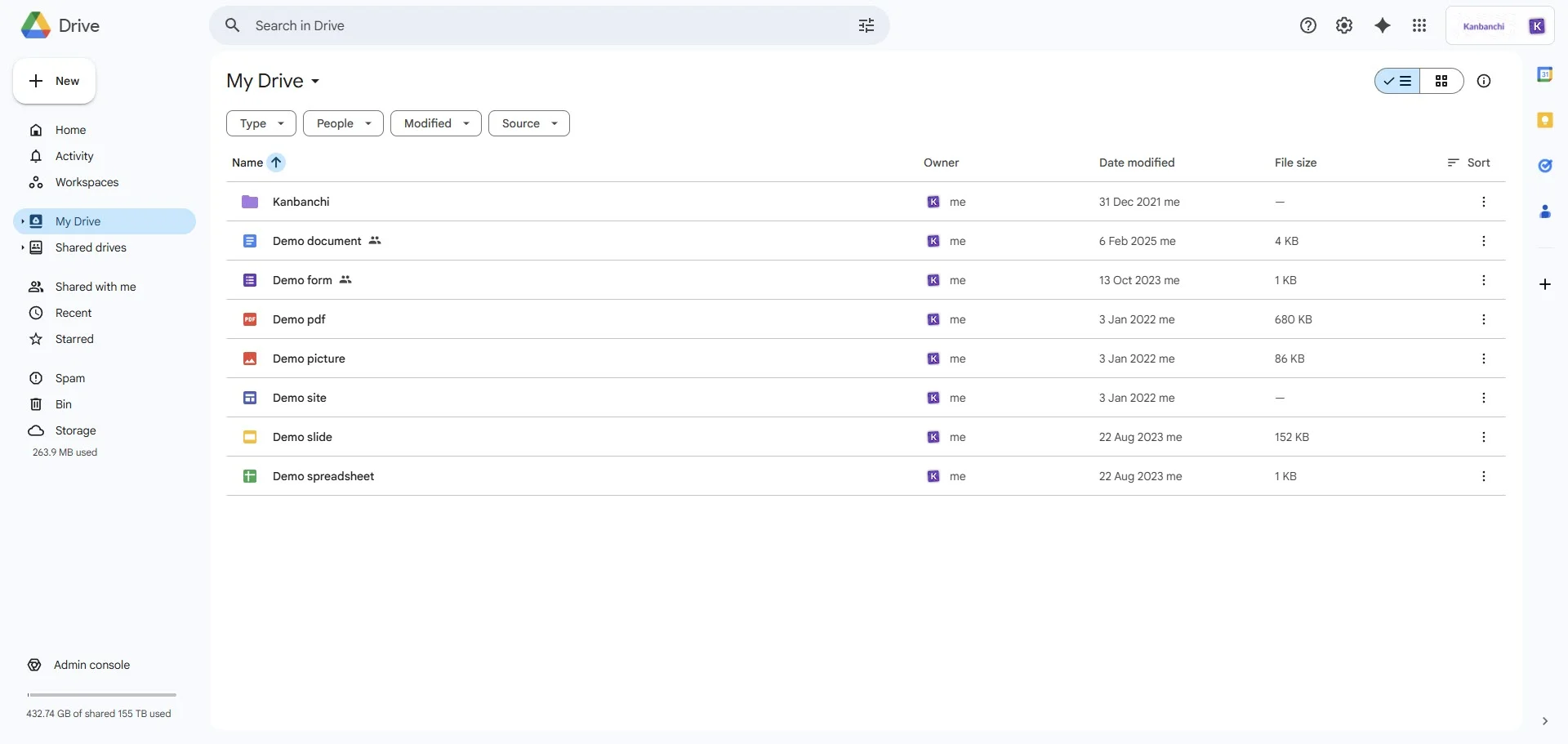Expand the Shared drives section

24,247
